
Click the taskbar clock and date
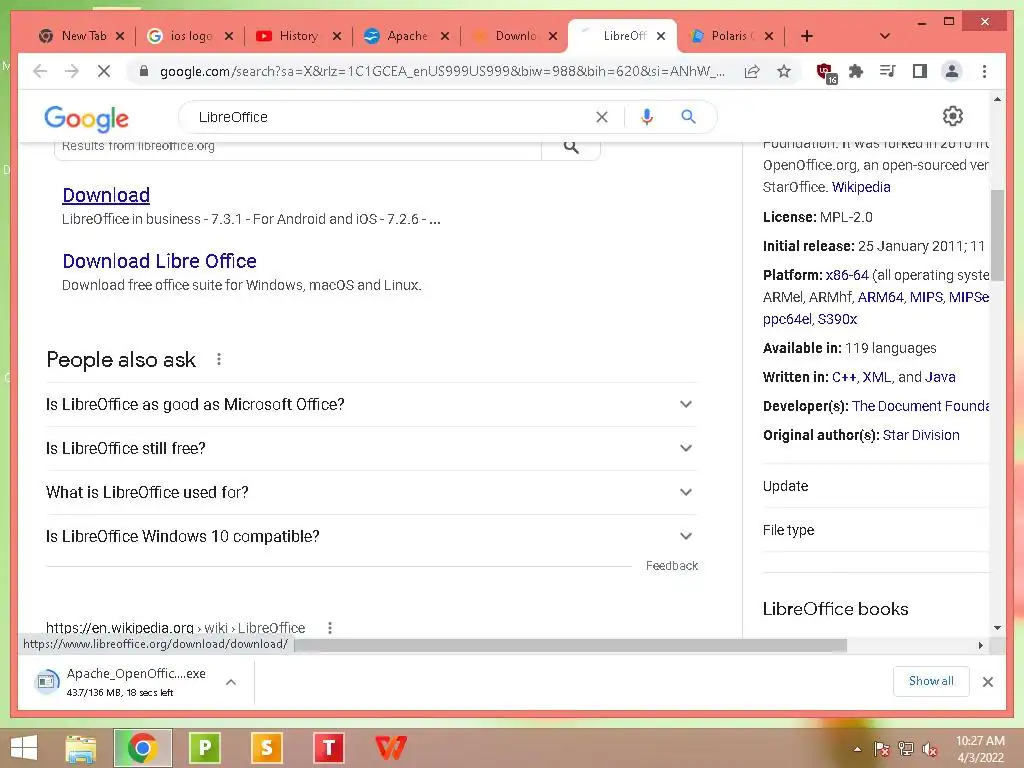980,749
